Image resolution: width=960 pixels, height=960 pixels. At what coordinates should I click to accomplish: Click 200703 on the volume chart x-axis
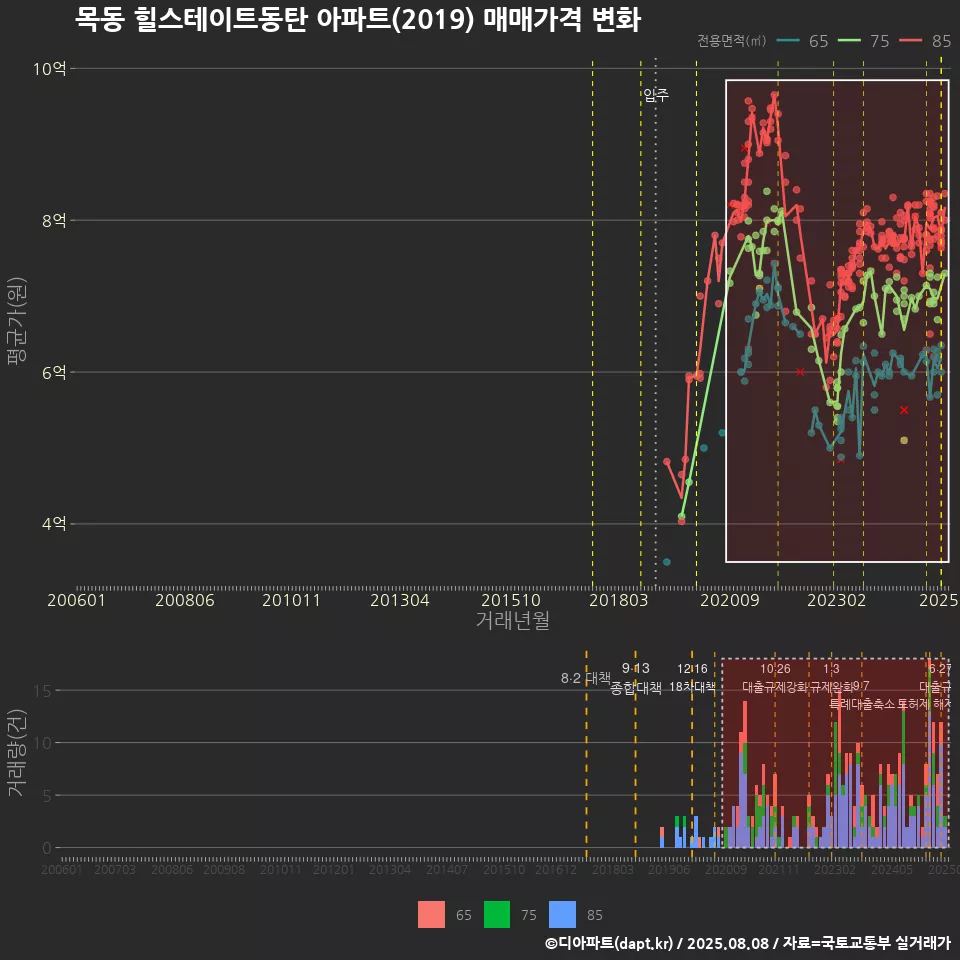click(x=115, y=869)
